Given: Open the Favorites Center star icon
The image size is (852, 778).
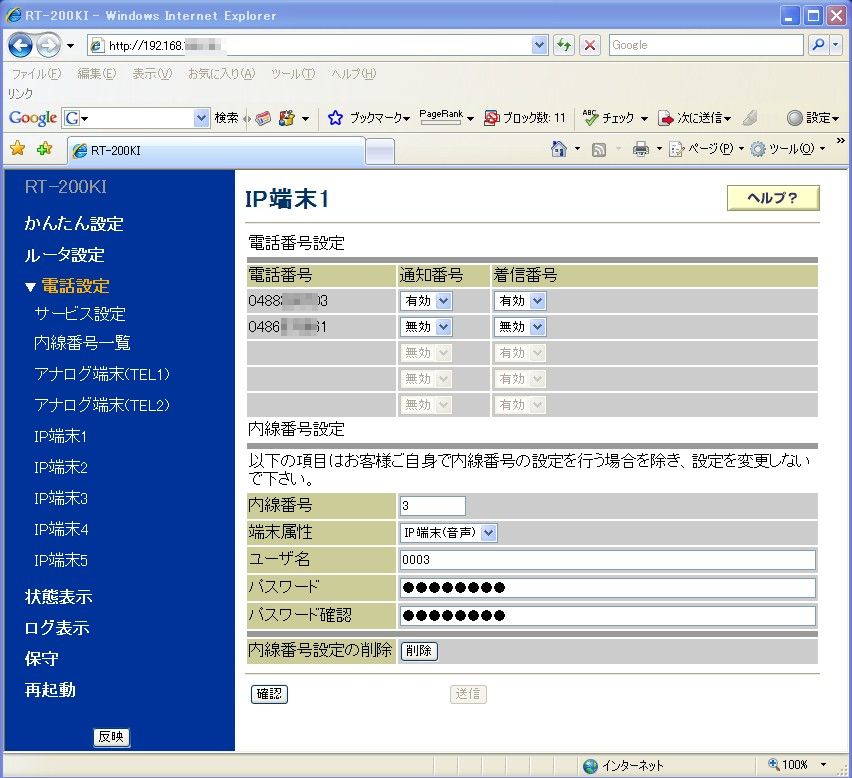Looking at the screenshot, I should coord(19,147).
